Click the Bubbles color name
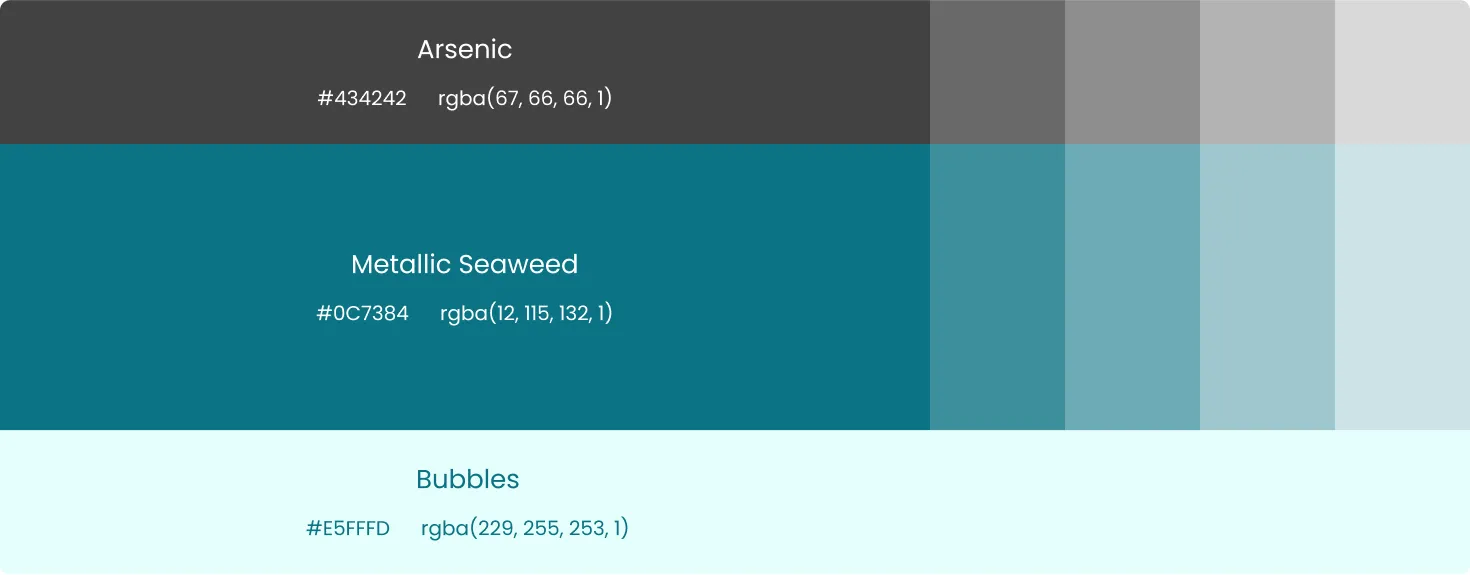 point(468,479)
